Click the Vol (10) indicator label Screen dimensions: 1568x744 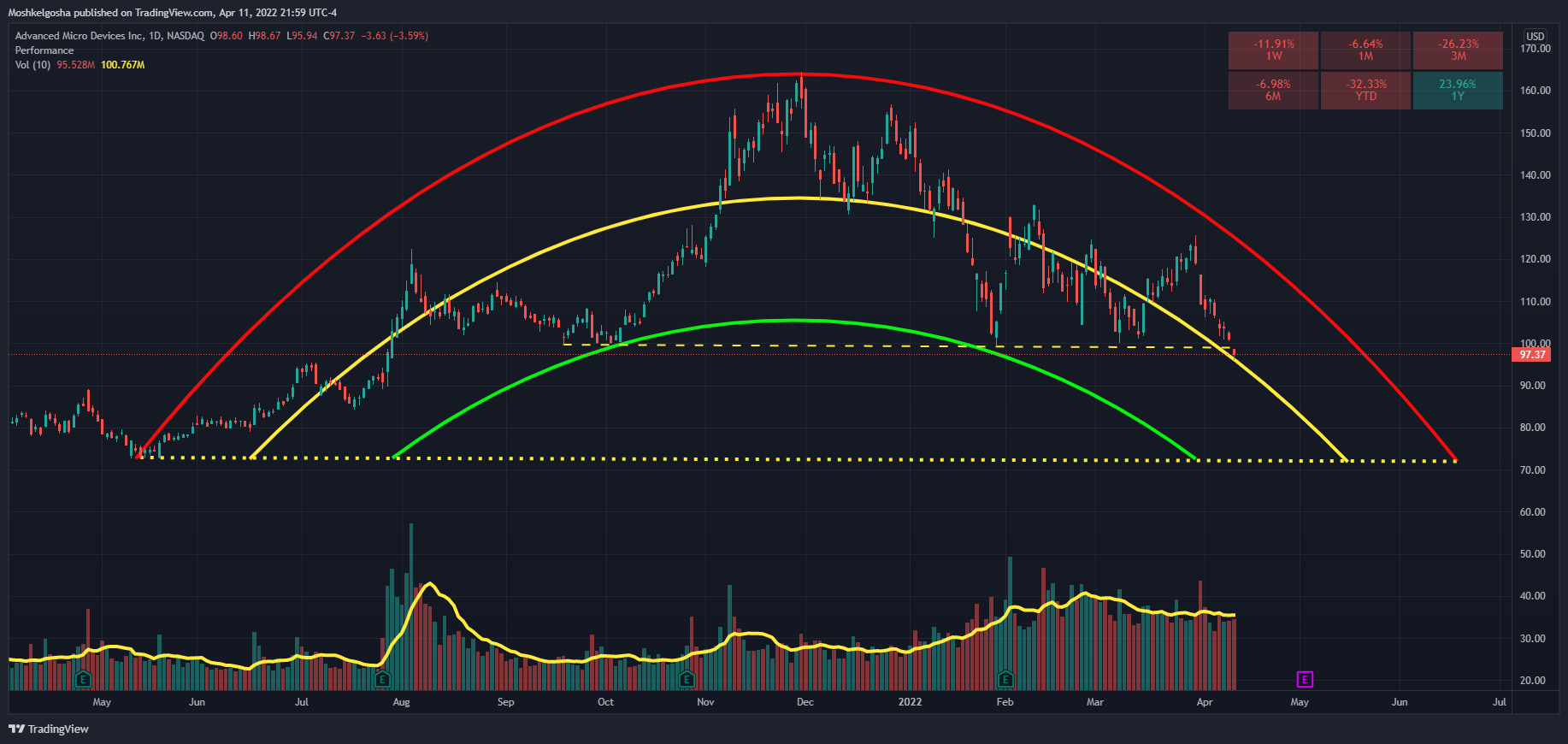point(32,65)
